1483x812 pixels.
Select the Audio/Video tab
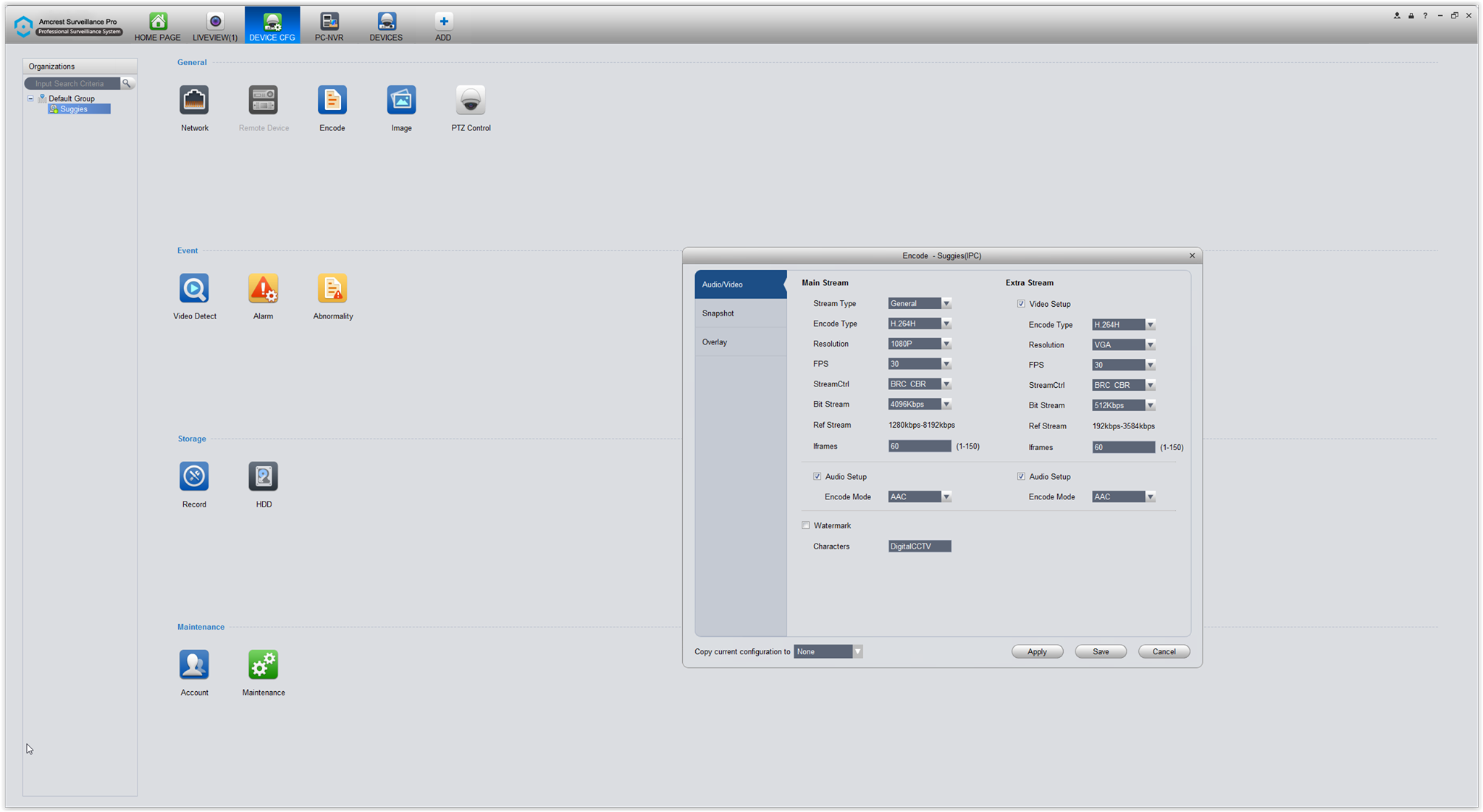point(740,284)
